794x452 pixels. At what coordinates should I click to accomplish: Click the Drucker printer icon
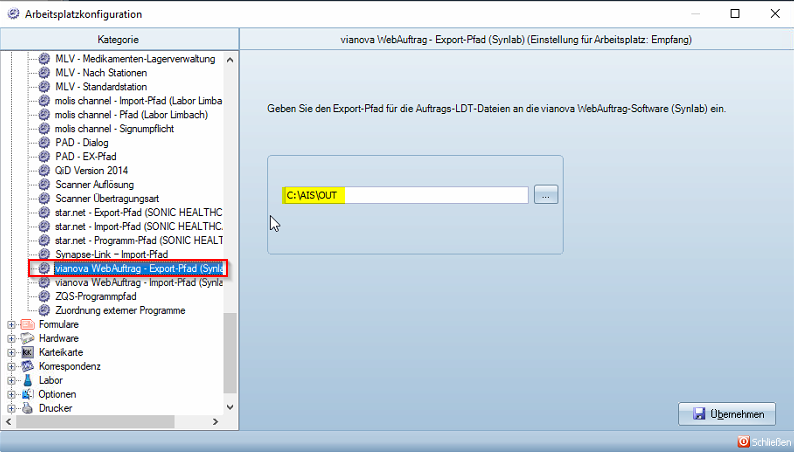[28, 408]
